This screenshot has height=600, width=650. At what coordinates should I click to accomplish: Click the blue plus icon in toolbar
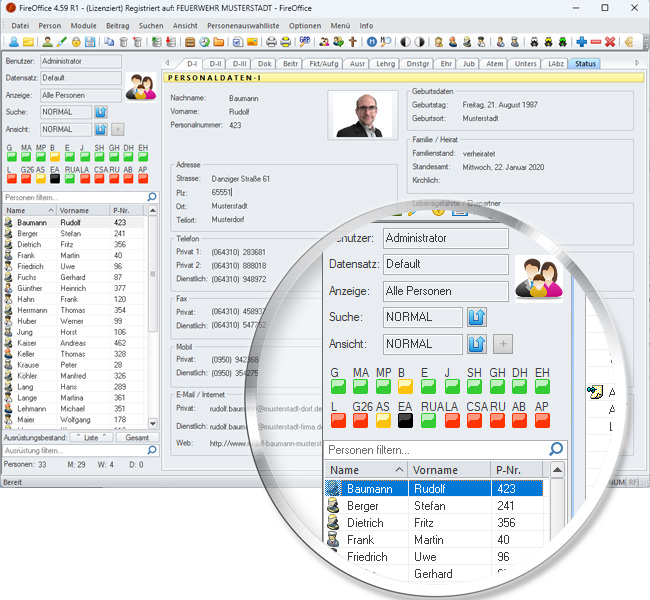click(582, 42)
